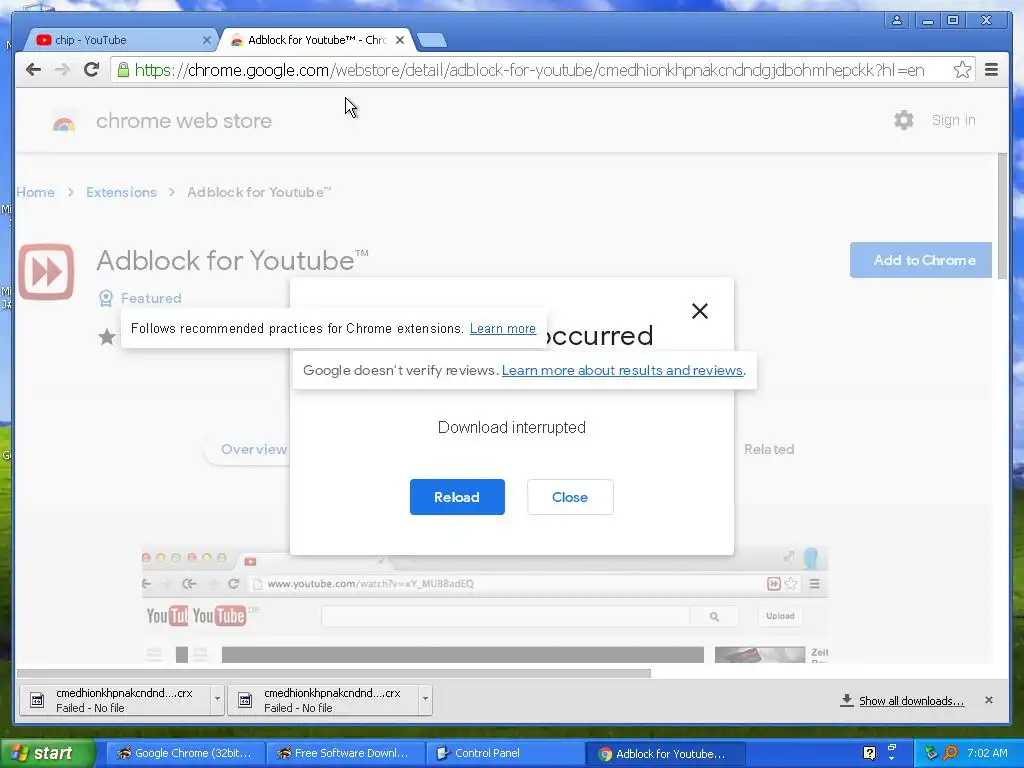The height and width of the screenshot is (768, 1024).
Task: Click the vertical page scrollbar thumb
Action: pos(1002,216)
